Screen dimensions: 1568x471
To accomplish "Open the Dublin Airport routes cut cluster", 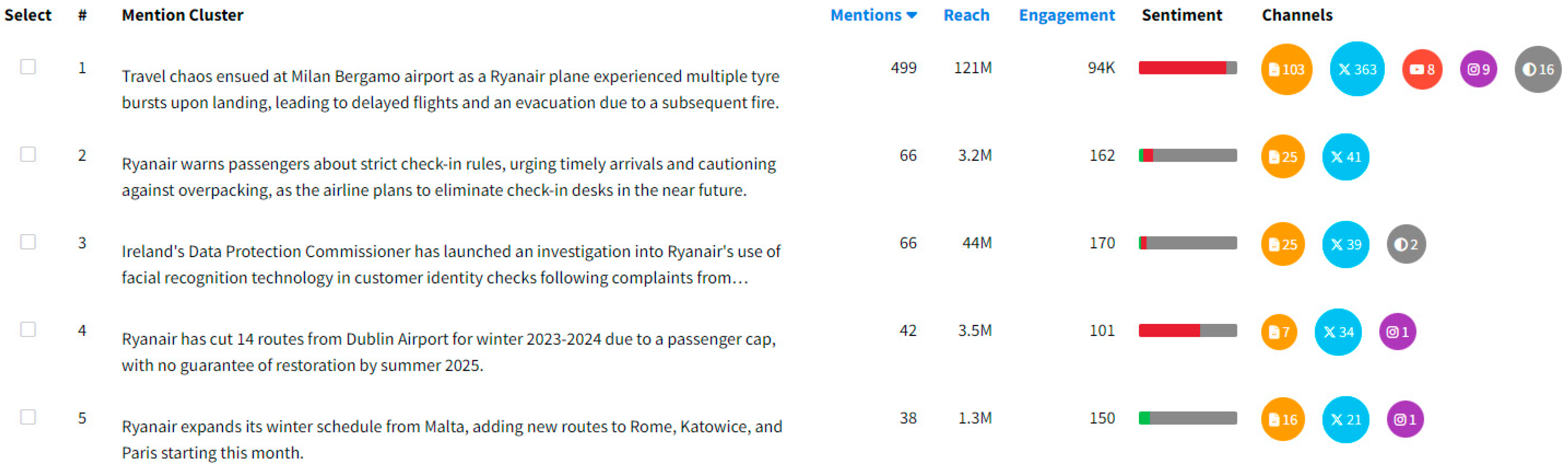I will (448, 351).
